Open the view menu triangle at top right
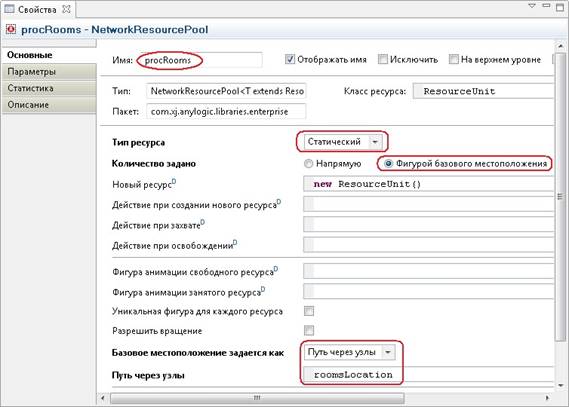This screenshot has width=569, height=407. [x=532, y=6]
